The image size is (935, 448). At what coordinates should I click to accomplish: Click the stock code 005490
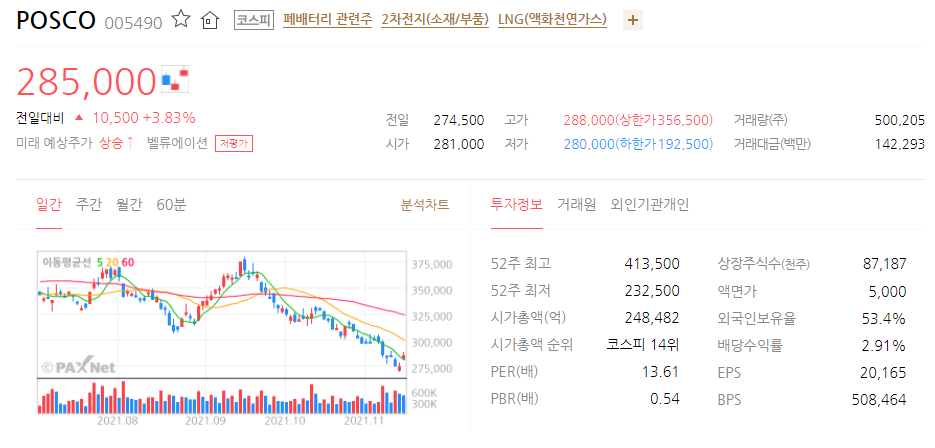[x=133, y=23]
